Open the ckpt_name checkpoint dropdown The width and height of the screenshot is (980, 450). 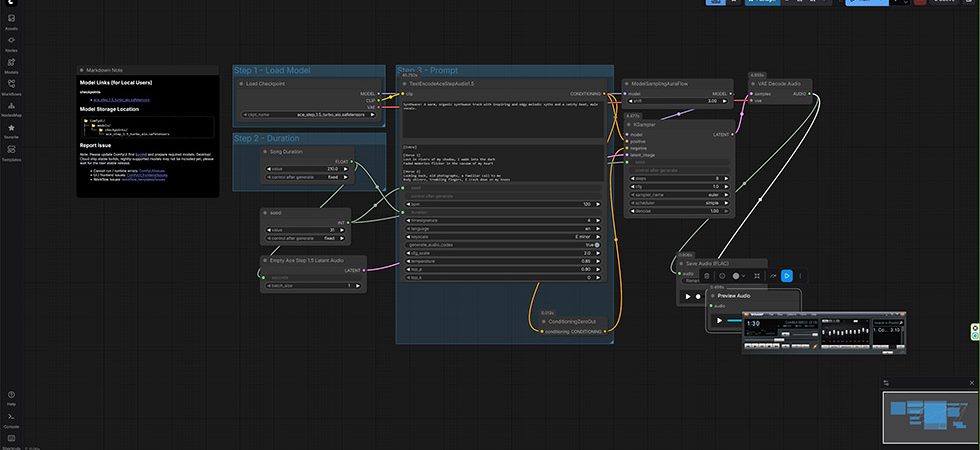pos(308,115)
